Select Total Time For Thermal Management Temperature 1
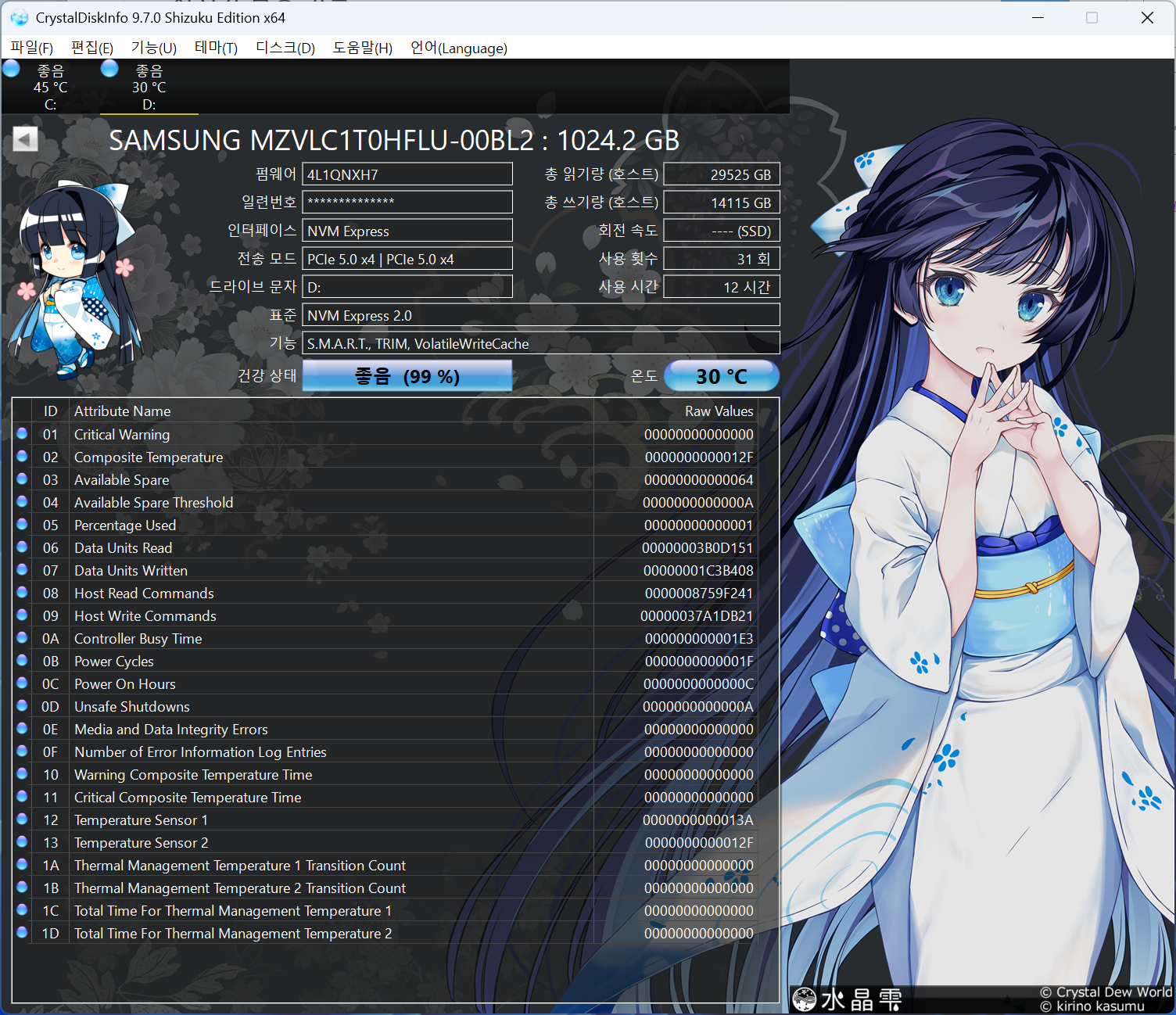 click(385, 910)
